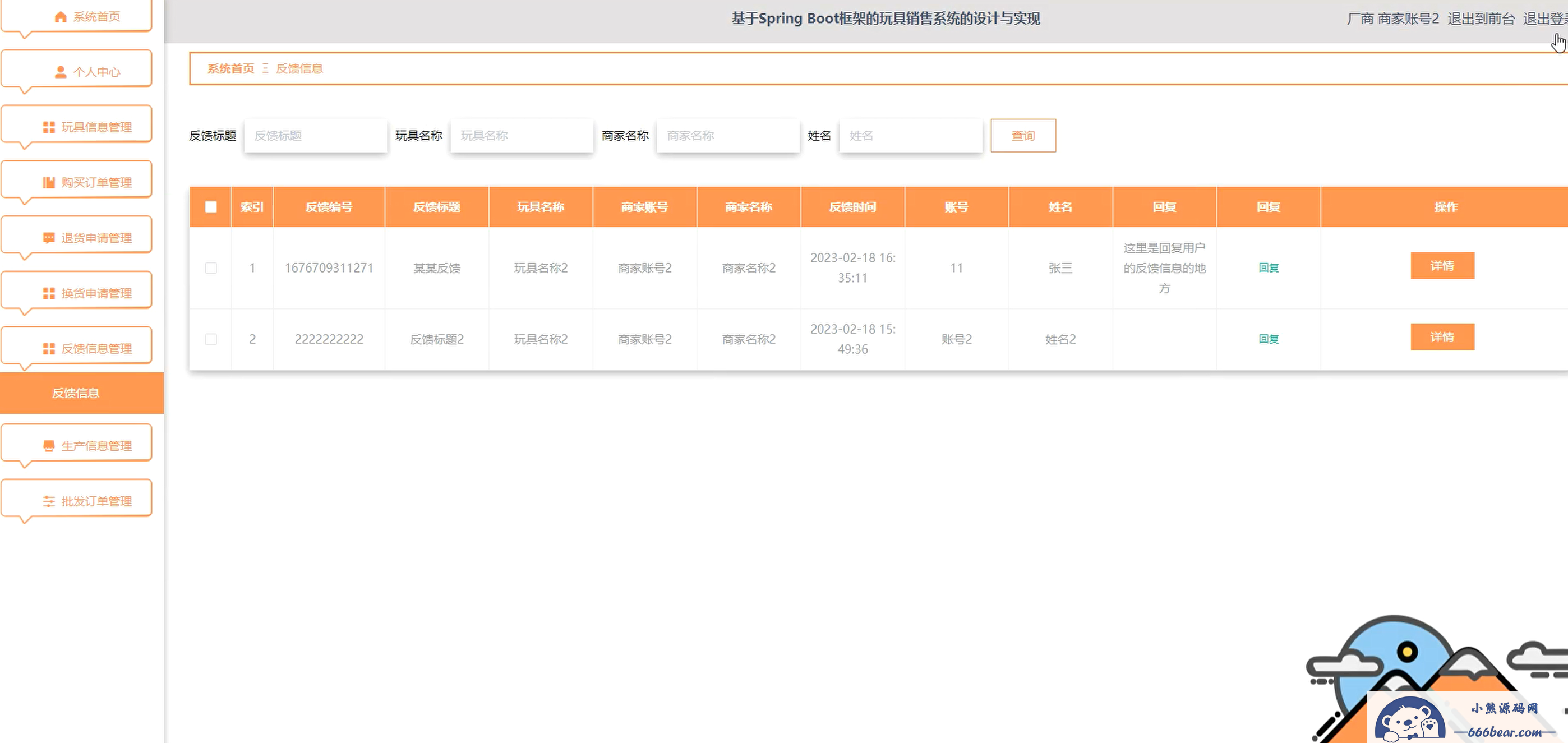Click 退出到前台 in the top bar
This screenshot has height=743, width=1568.
1481,19
